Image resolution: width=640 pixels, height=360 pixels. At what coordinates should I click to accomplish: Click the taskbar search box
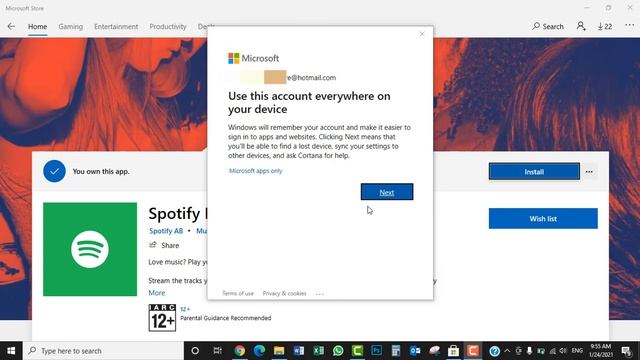point(104,351)
